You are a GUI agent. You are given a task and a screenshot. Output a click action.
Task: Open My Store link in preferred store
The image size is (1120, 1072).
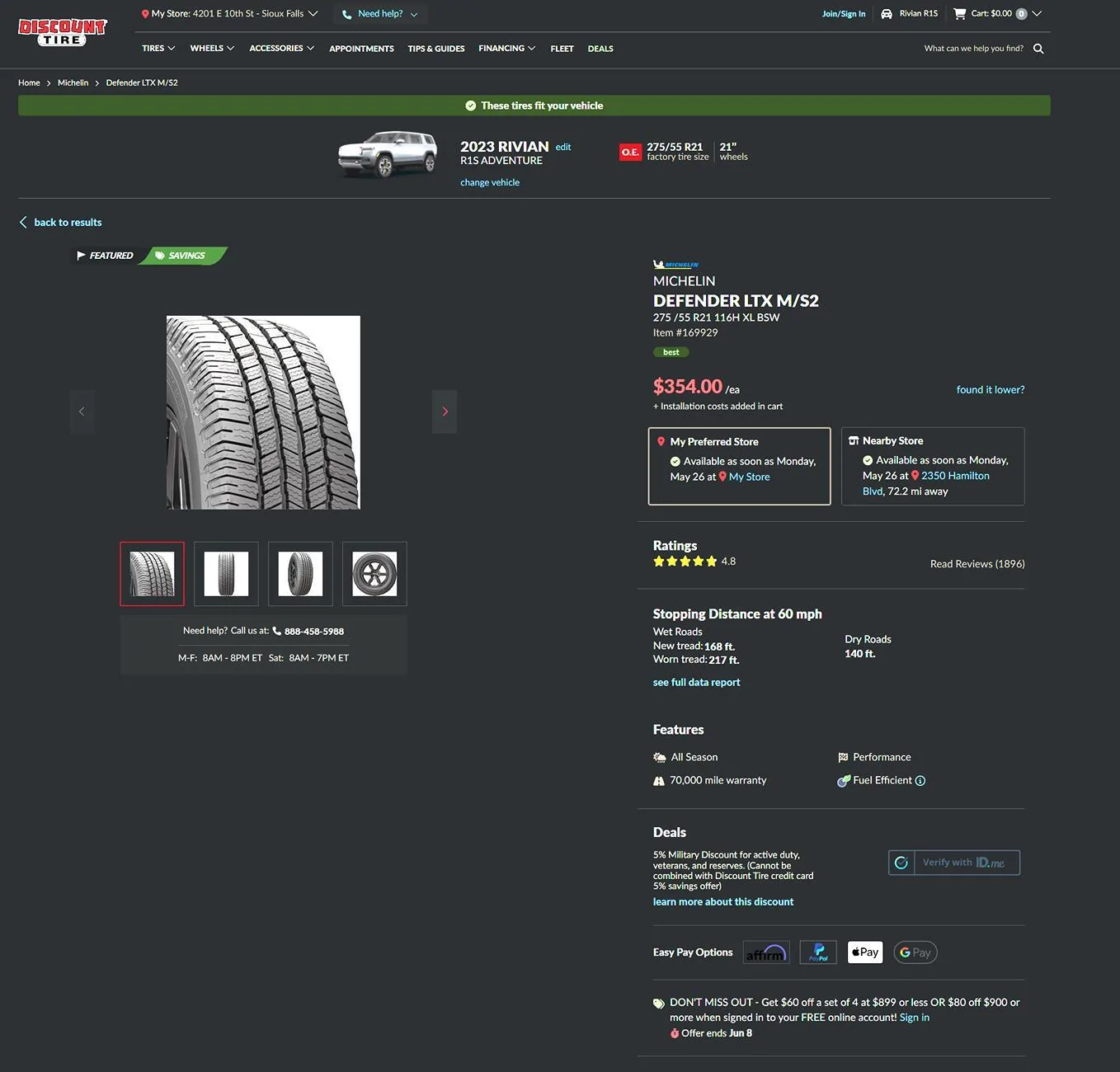tap(750, 477)
